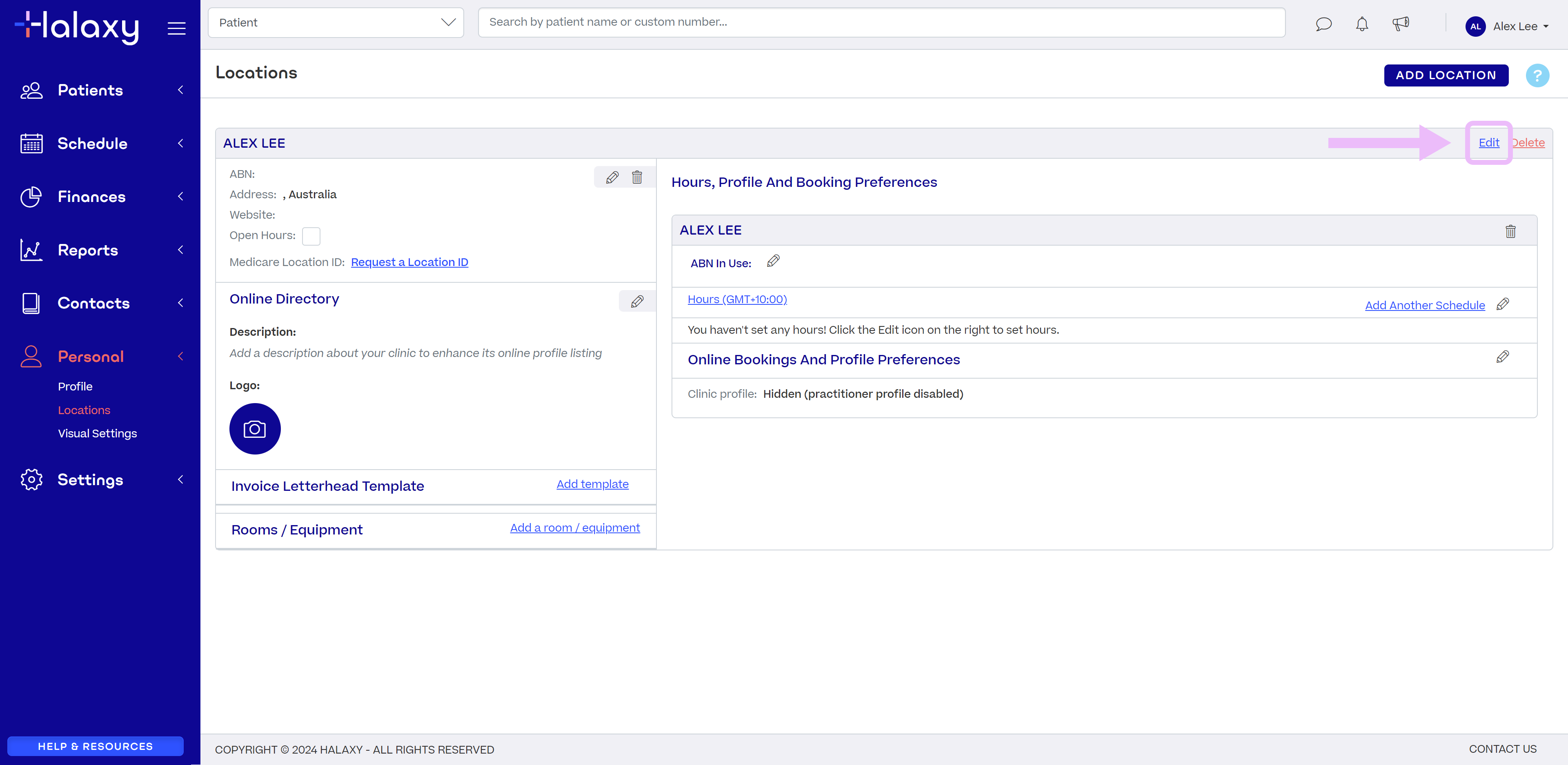The width and height of the screenshot is (1568, 765).
Task: Click Add a room / equipment link
Action: 575,528
